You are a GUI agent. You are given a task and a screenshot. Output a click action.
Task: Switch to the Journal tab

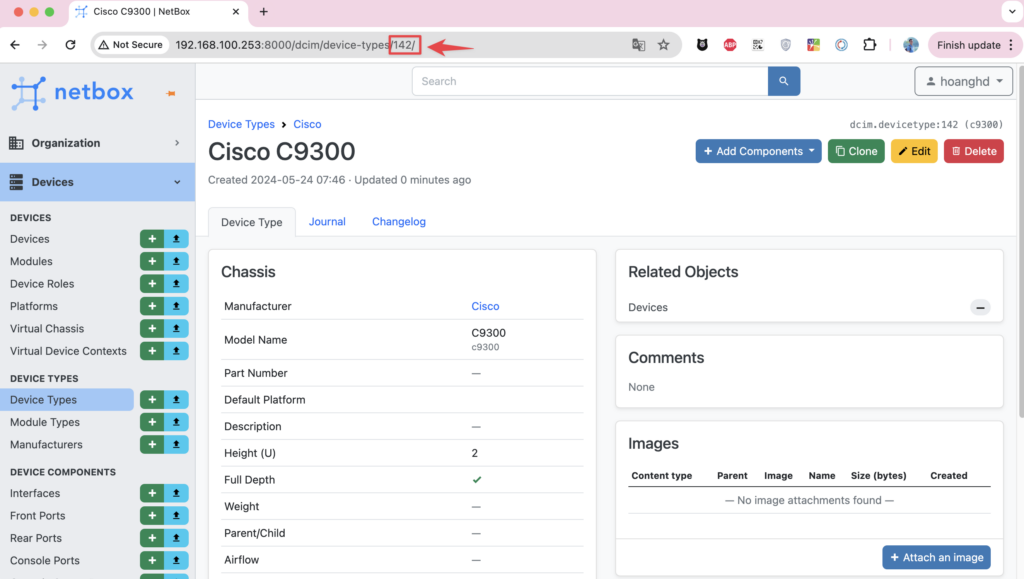[327, 222]
